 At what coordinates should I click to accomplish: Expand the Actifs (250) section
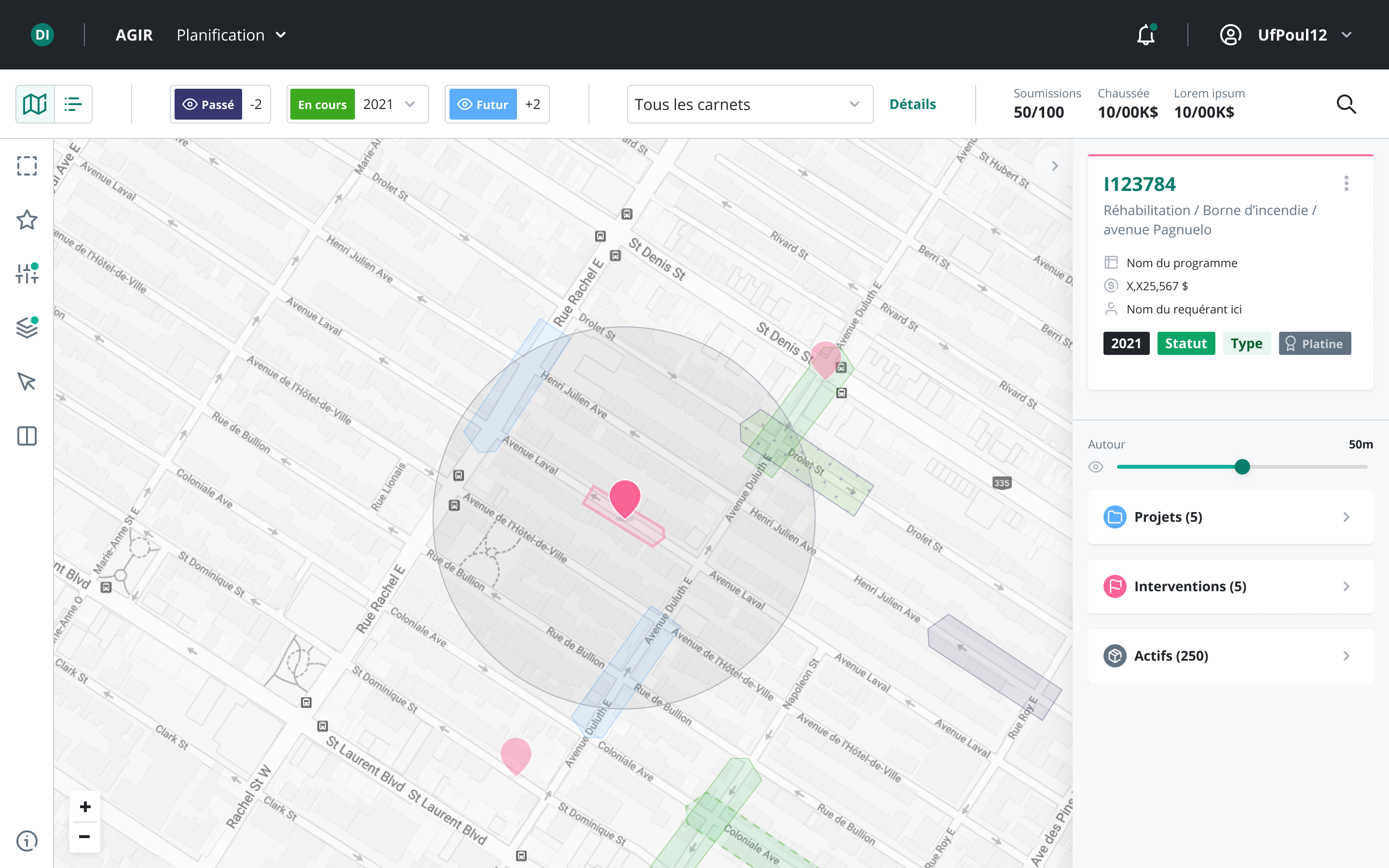(1231, 656)
